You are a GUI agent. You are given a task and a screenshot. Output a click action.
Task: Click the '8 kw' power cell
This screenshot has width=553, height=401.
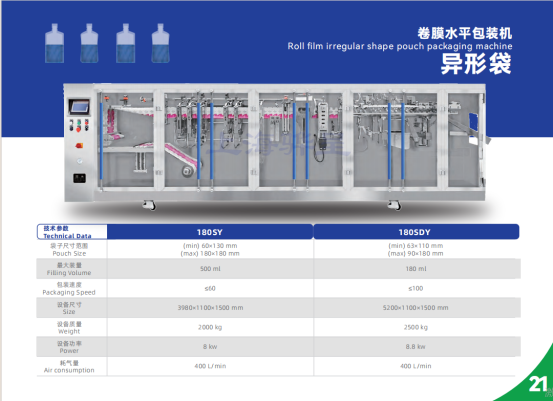coord(210,347)
